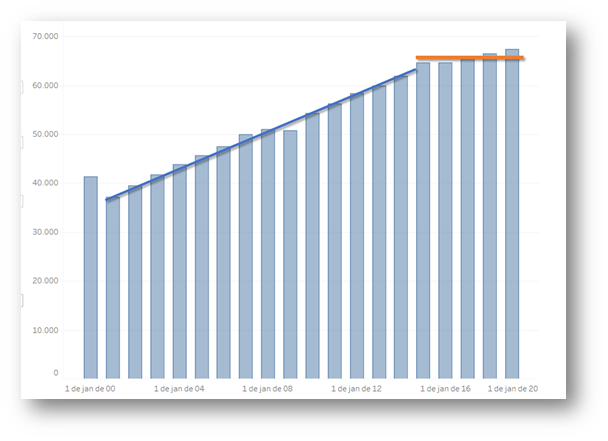608x441 pixels.
Task: Select the 10.000 y-axis label
Action: tap(44, 330)
